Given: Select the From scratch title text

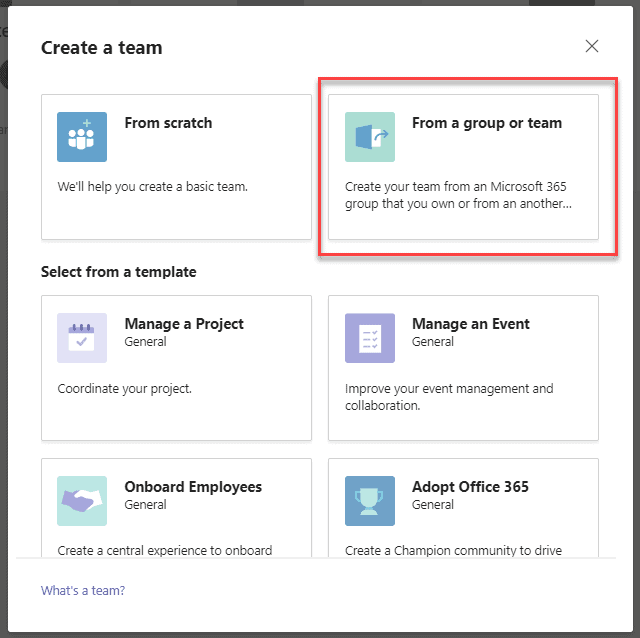Looking at the screenshot, I should coord(168,123).
